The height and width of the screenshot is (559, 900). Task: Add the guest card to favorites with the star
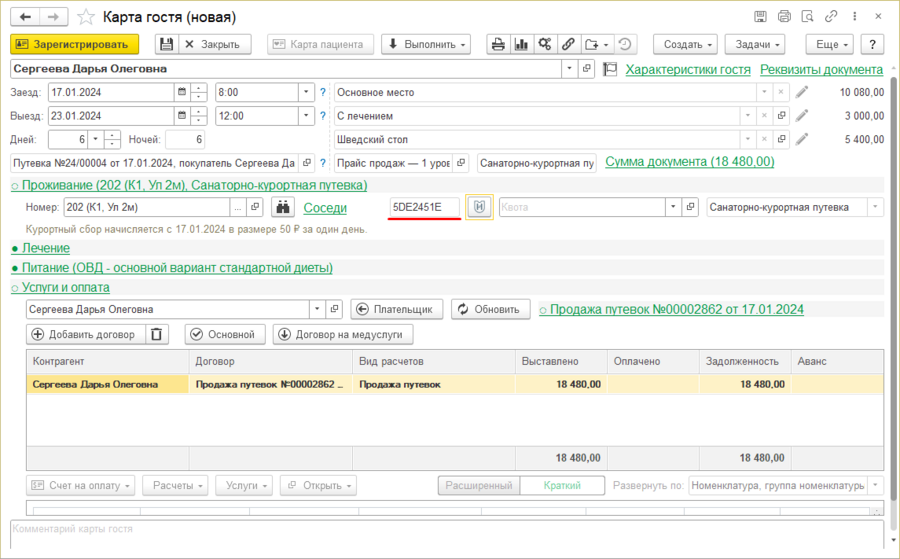pos(86,17)
